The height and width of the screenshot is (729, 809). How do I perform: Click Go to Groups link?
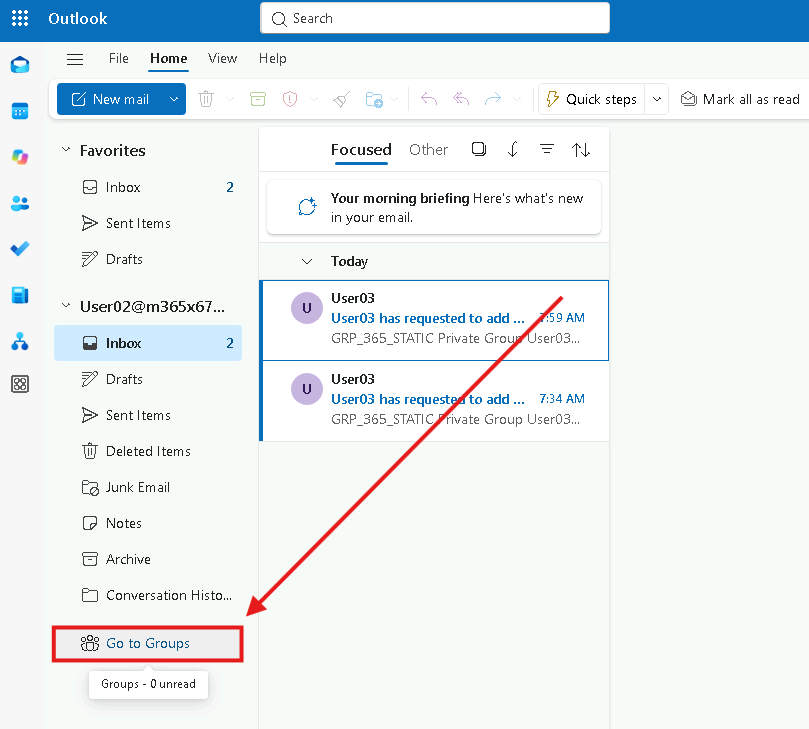tap(148, 644)
